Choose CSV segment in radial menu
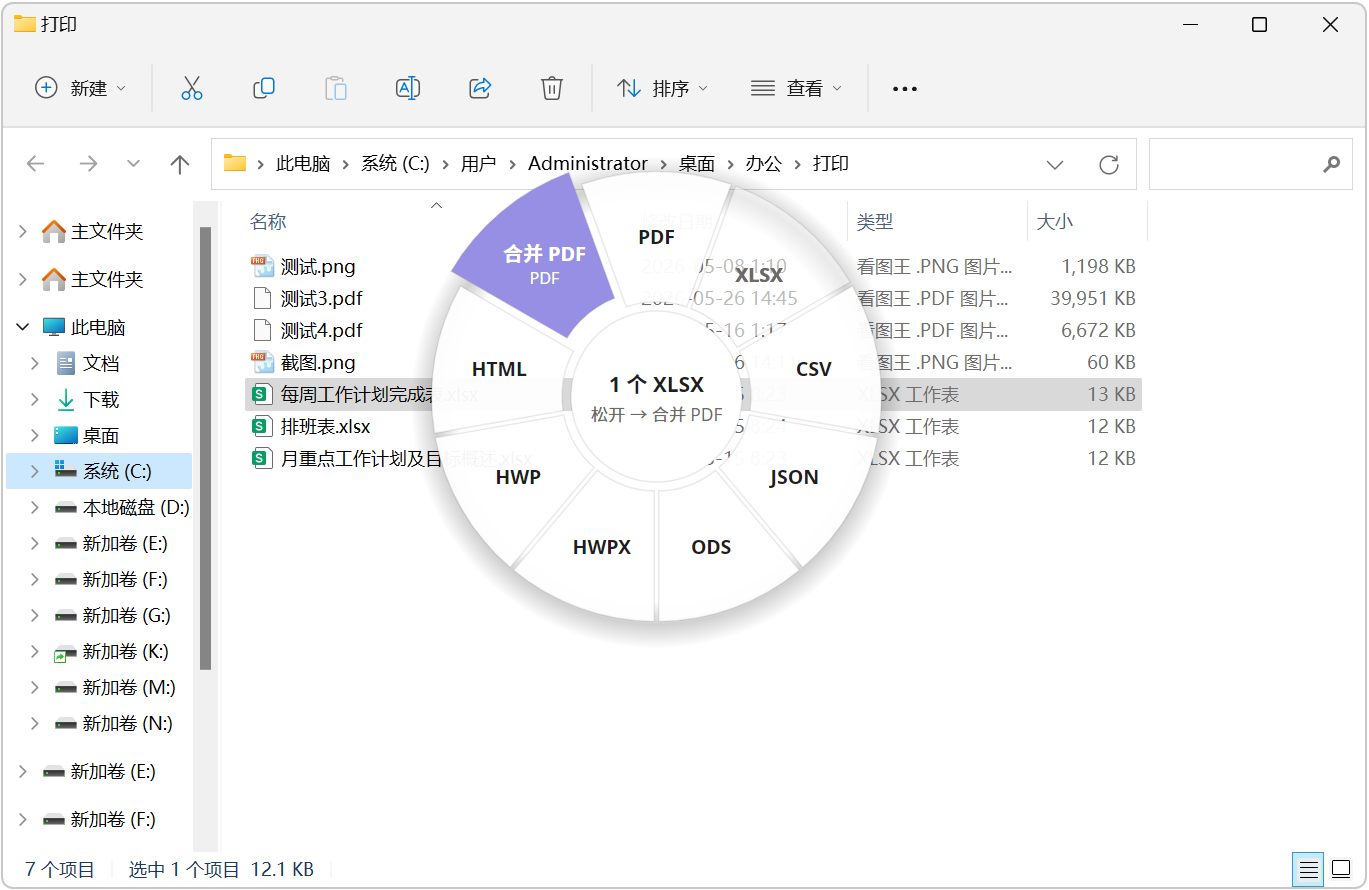This screenshot has width=1369, height=890. click(x=814, y=369)
